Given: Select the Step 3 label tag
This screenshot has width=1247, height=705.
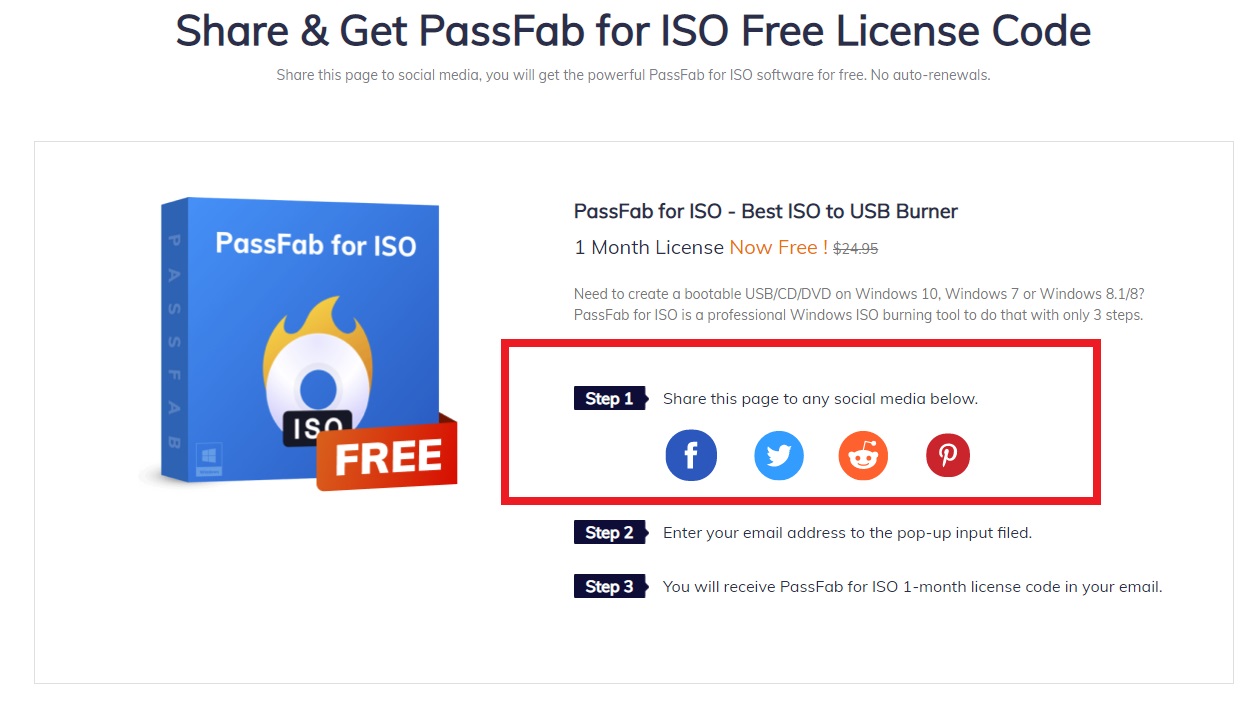Looking at the screenshot, I should pos(609,586).
